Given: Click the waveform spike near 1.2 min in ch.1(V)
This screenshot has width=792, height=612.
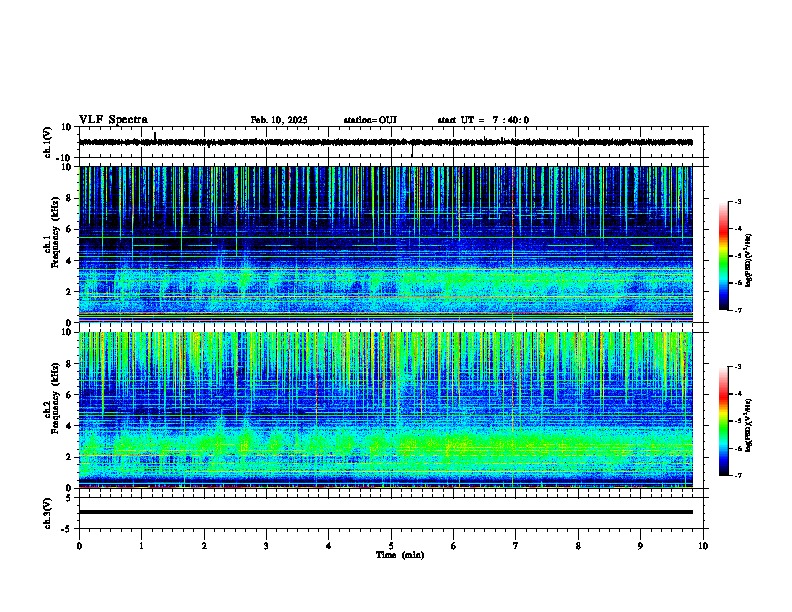Looking at the screenshot, I should point(155,136).
